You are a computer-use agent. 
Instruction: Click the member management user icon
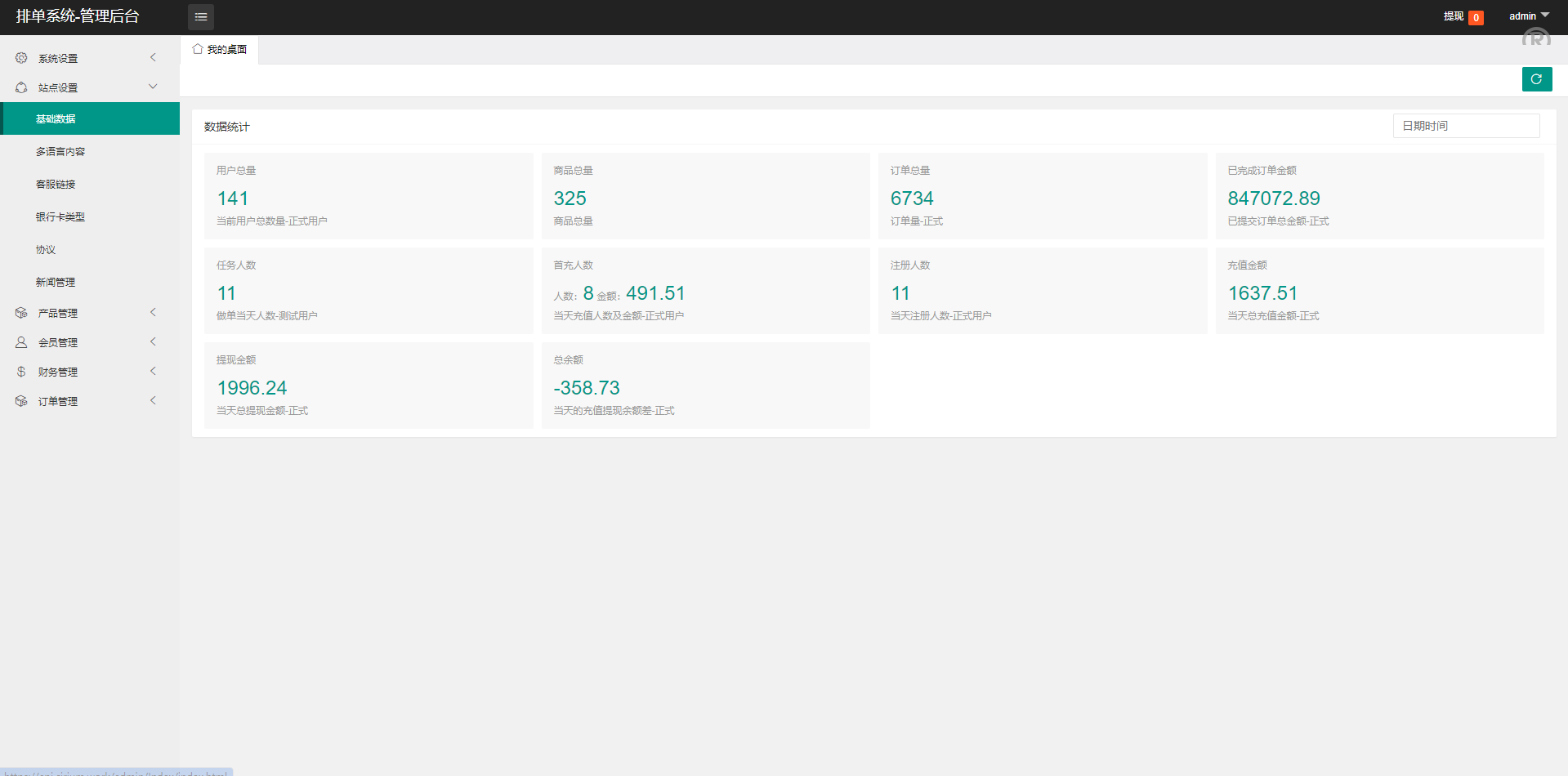coord(21,342)
